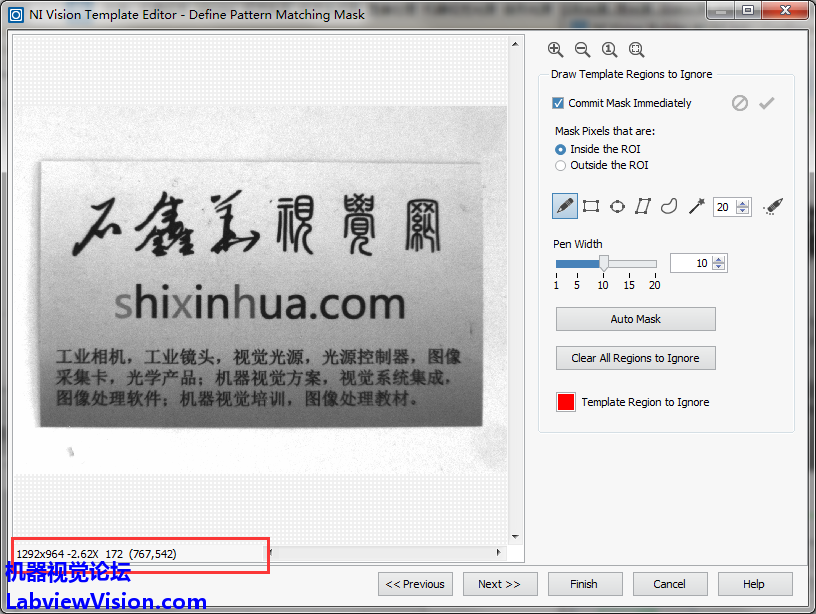Increase the magic wand tolerance value

tap(743, 203)
